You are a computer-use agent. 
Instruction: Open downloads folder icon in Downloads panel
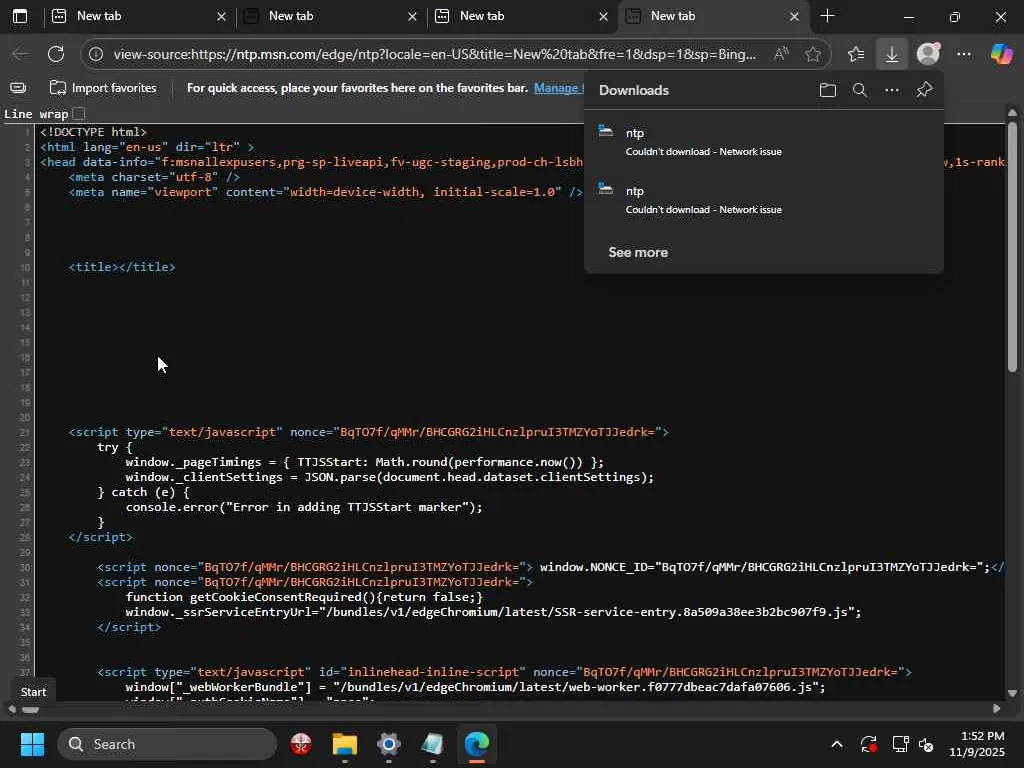827,90
